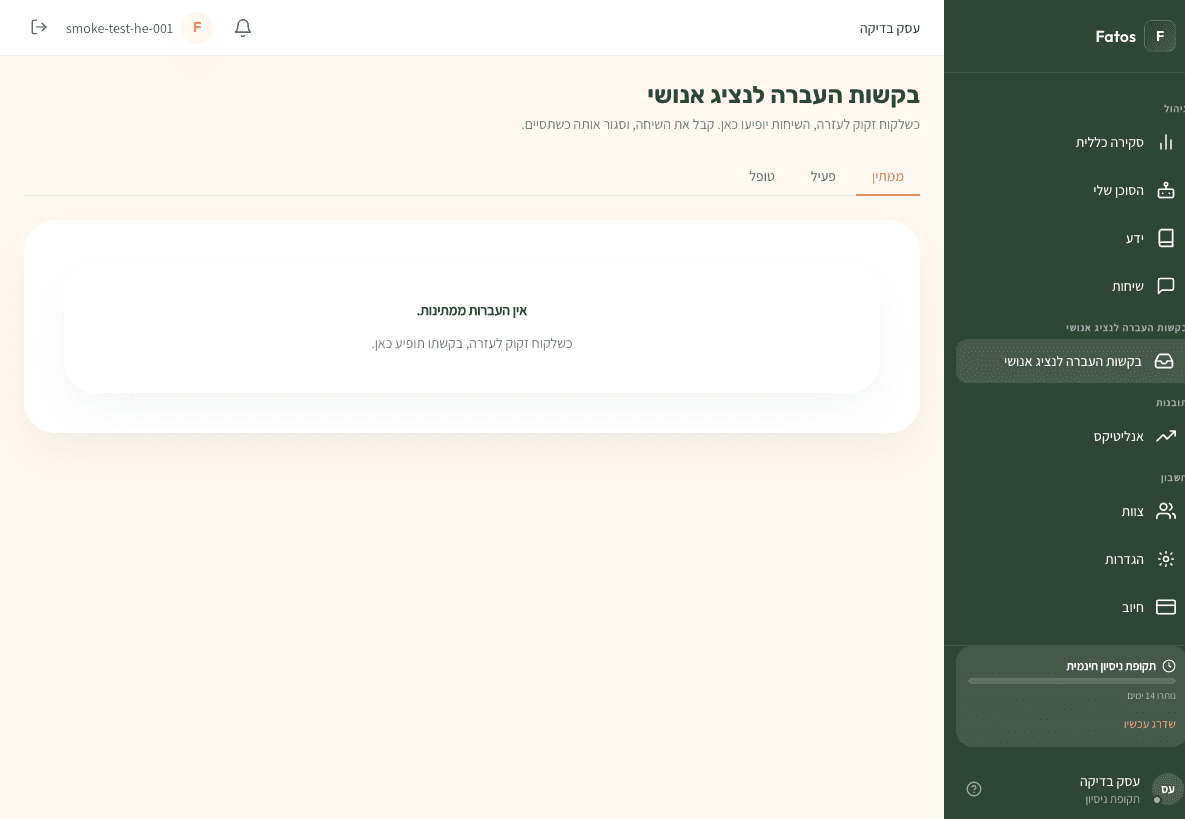Open the הגדרות gear icon
Screen dimensions: 1185x819
click(1165, 559)
